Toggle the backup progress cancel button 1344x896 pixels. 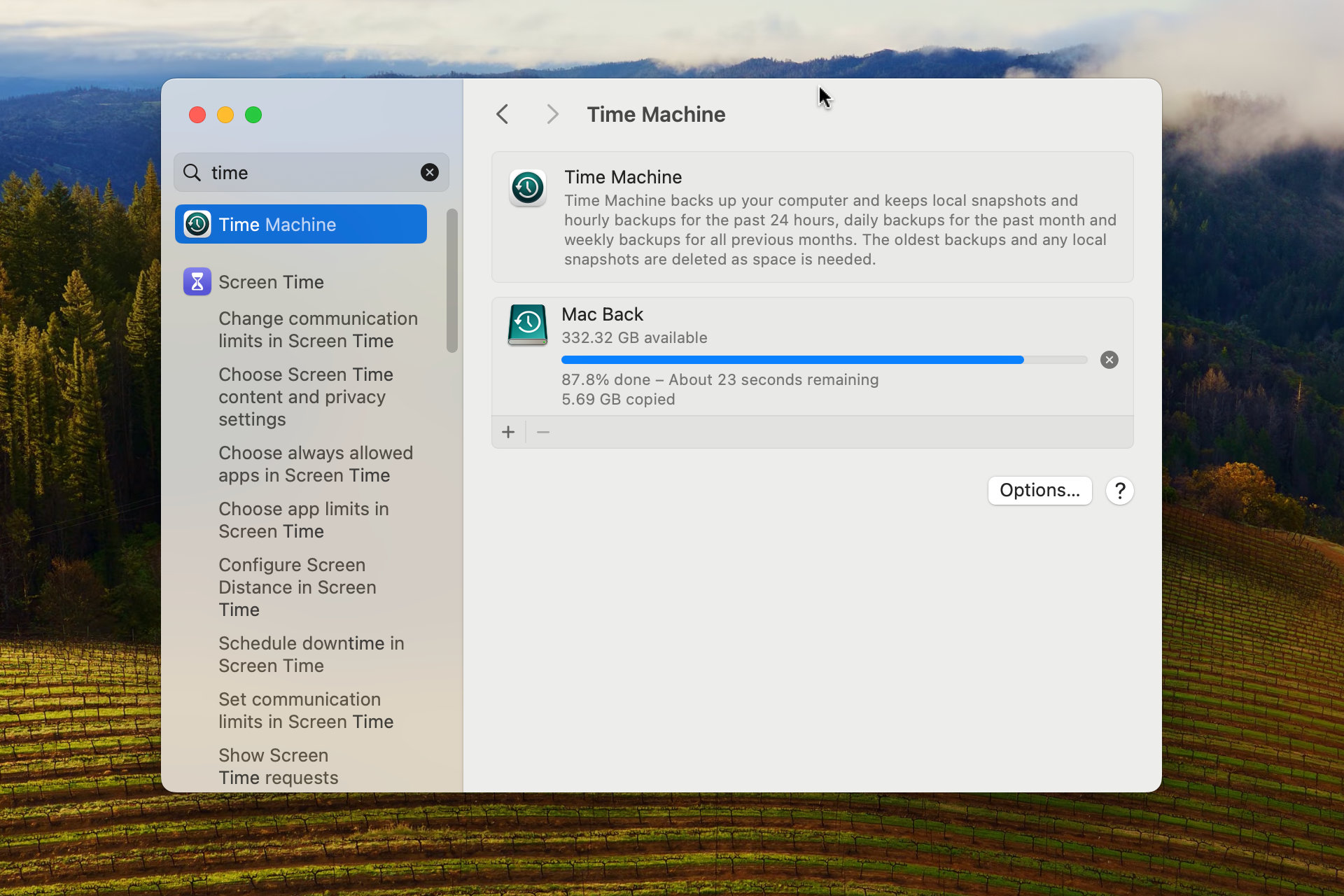pyautogui.click(x=1108, y=359)
